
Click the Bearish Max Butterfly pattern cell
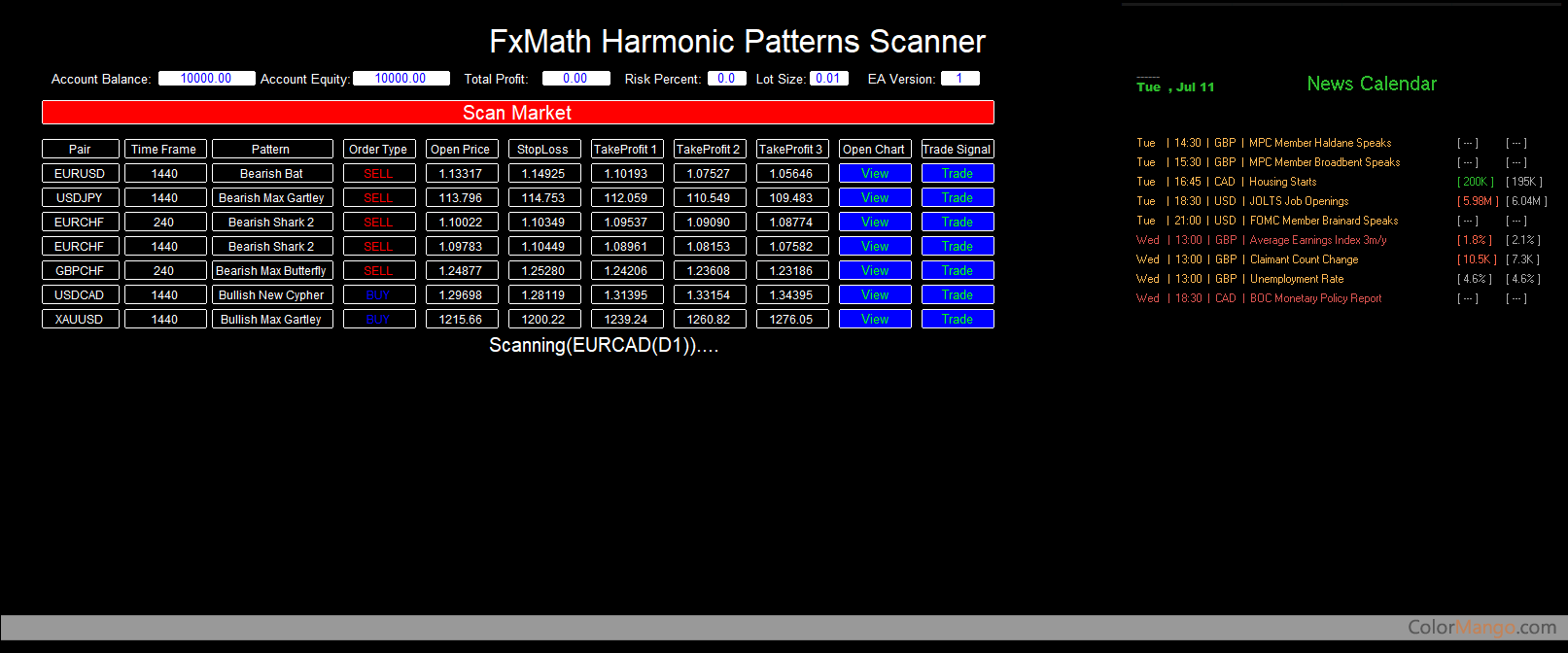[x=271, y=270]
